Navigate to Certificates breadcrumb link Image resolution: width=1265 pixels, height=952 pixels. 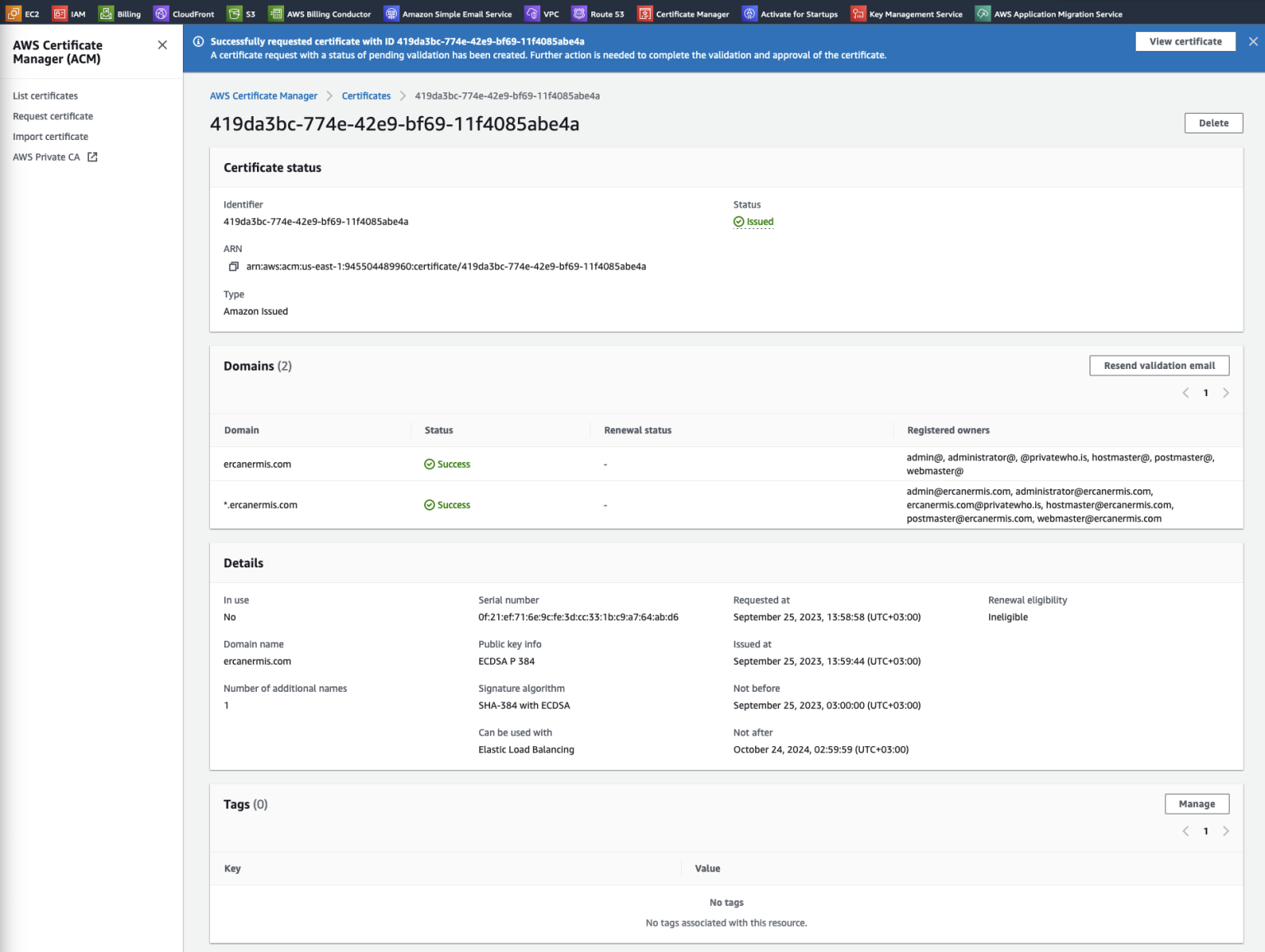366,96
